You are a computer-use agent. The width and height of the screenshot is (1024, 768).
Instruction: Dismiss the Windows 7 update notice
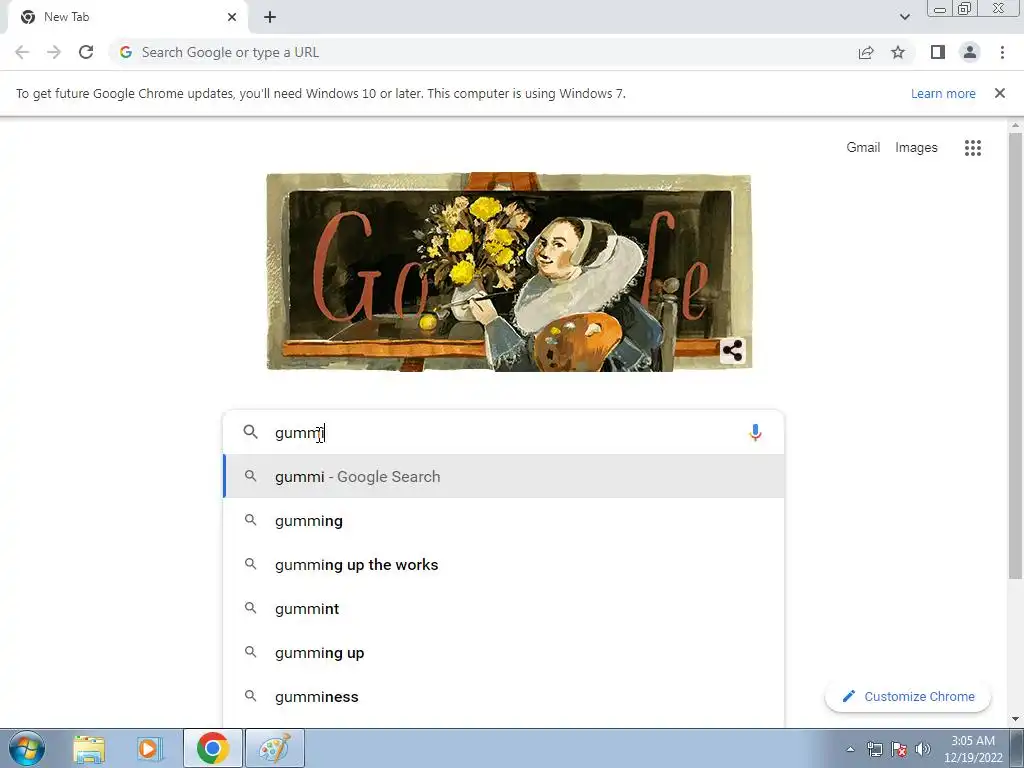tap(1000, 93)
